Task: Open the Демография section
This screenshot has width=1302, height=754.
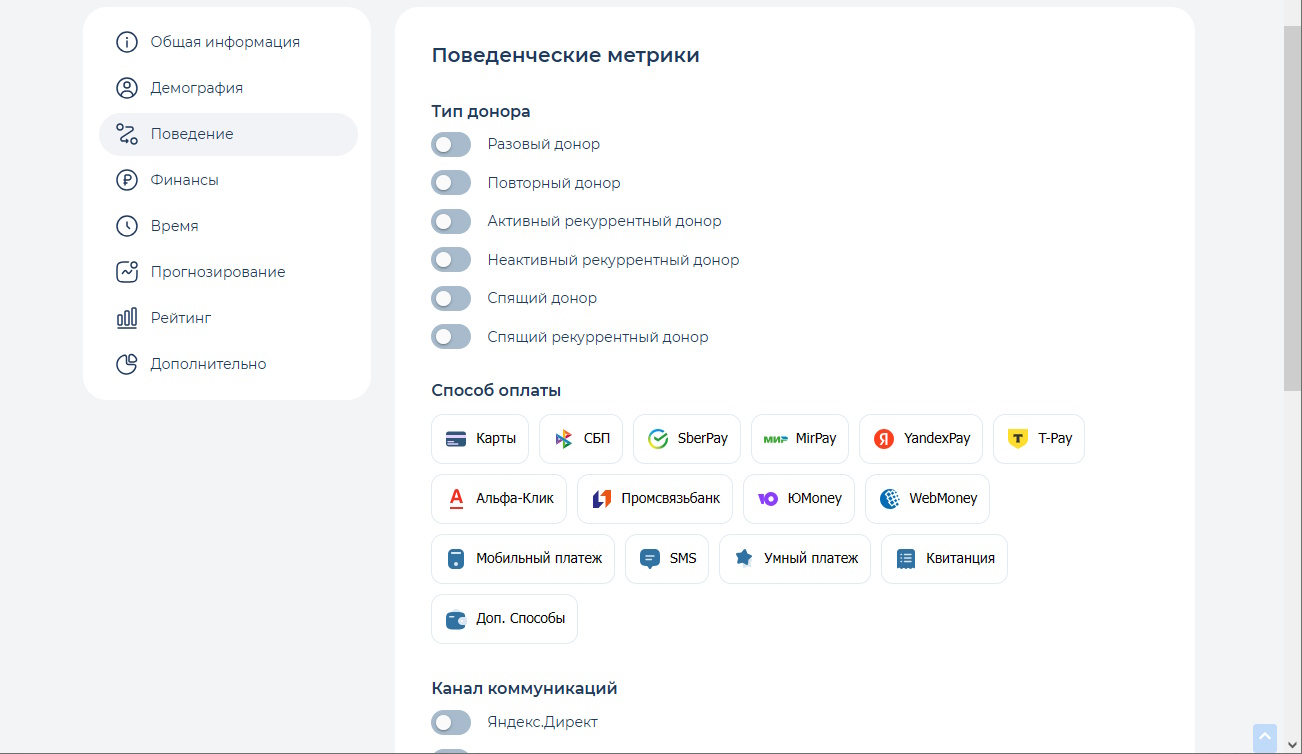Action: point(195,87)
